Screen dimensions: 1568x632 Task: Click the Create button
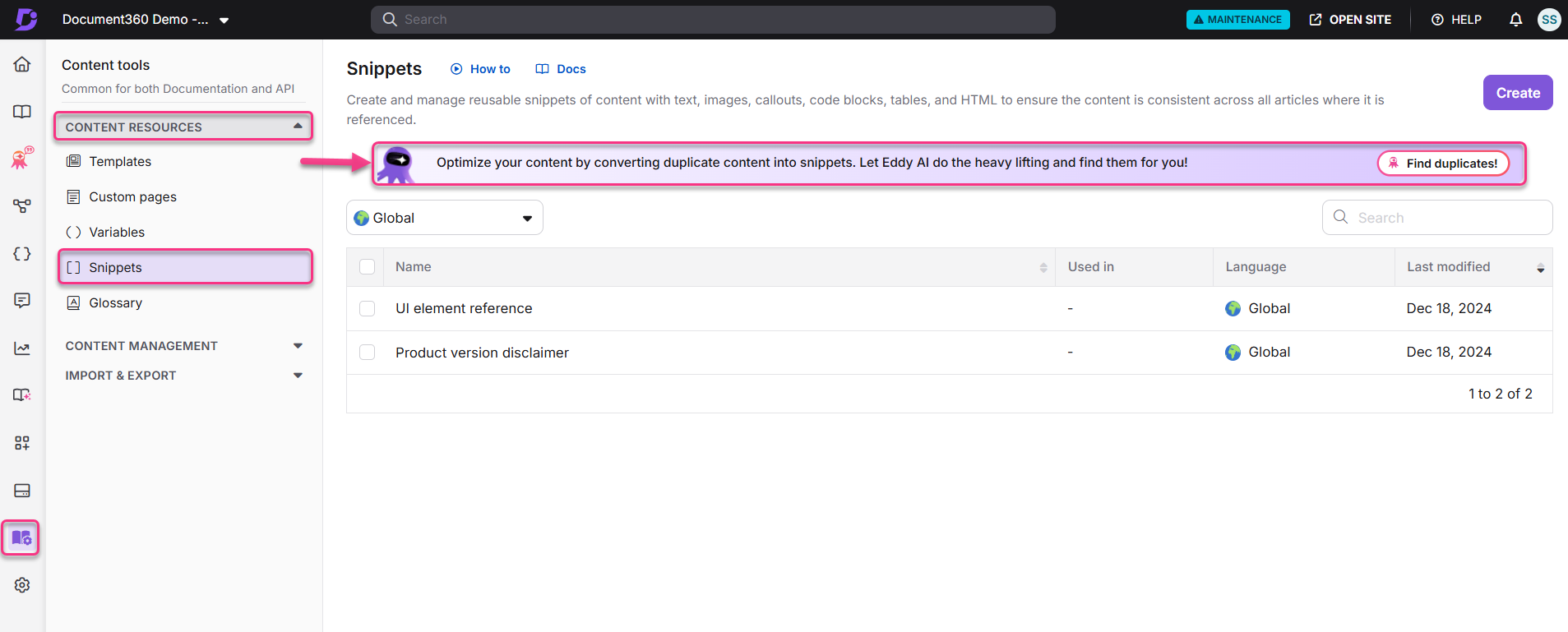point(1518,93)
